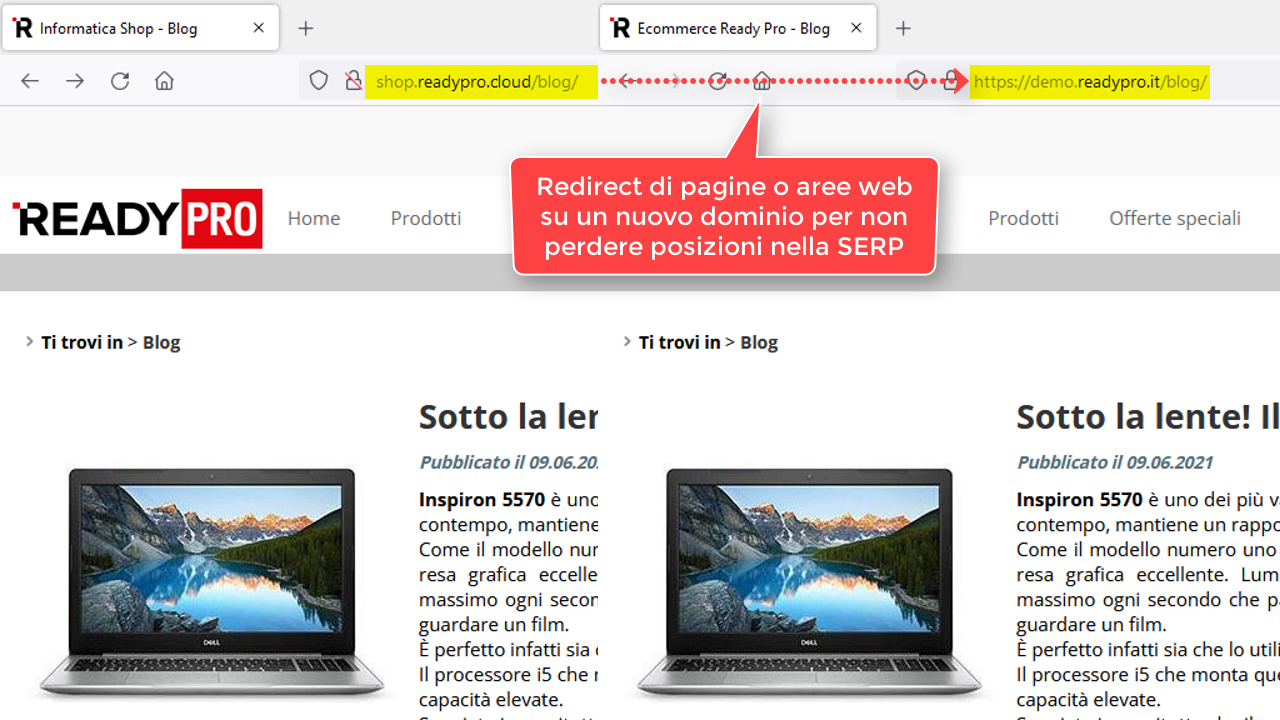Open a new tab beside Ecommerce Ready Pro tab
Image resolution: width=1280 pixels, height=720 pixels.
(903, 28)
